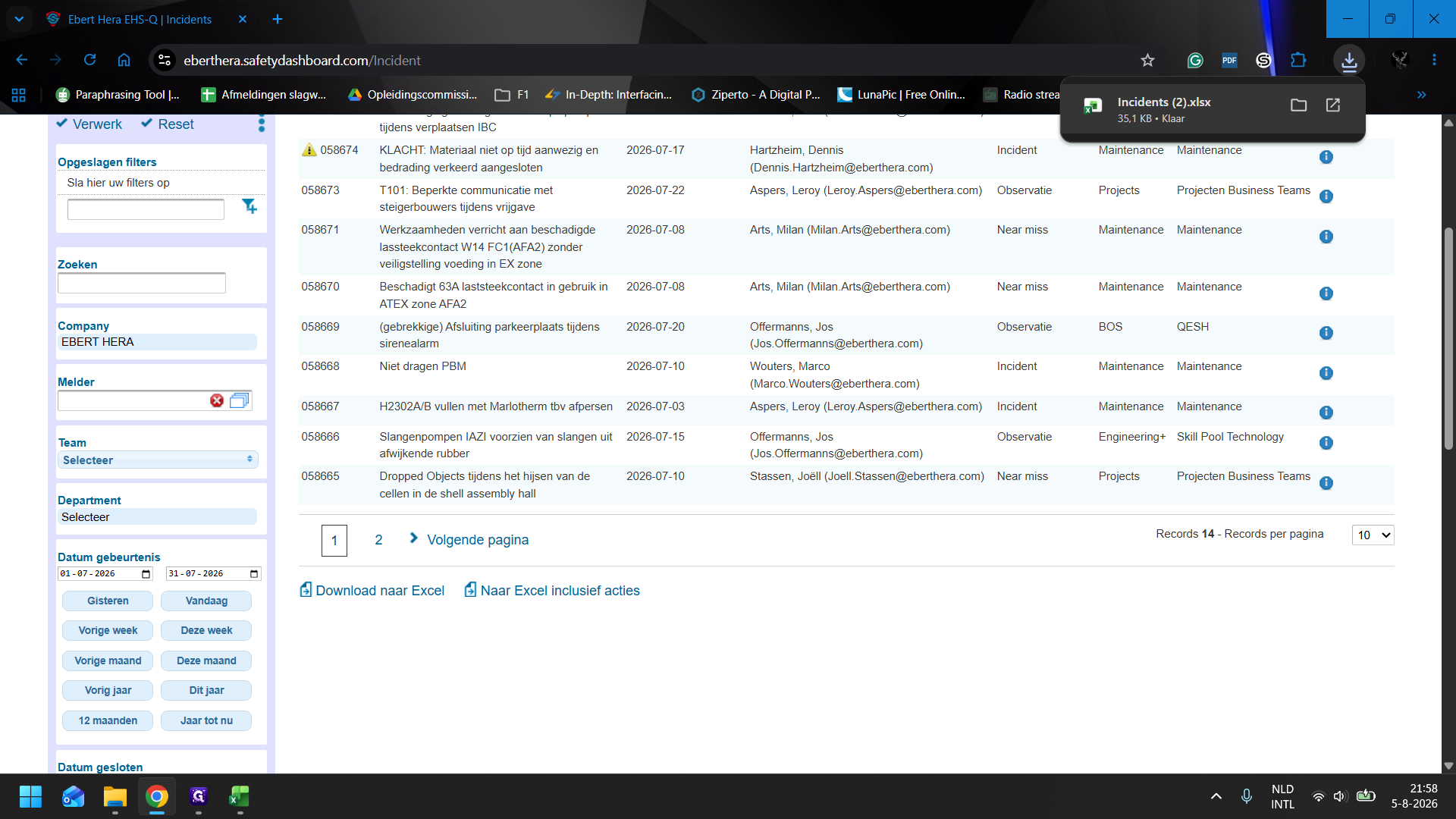Open Incidents (2).xlsx in new window
This screenshot has width=1456, height=819.
(1333, 105)
